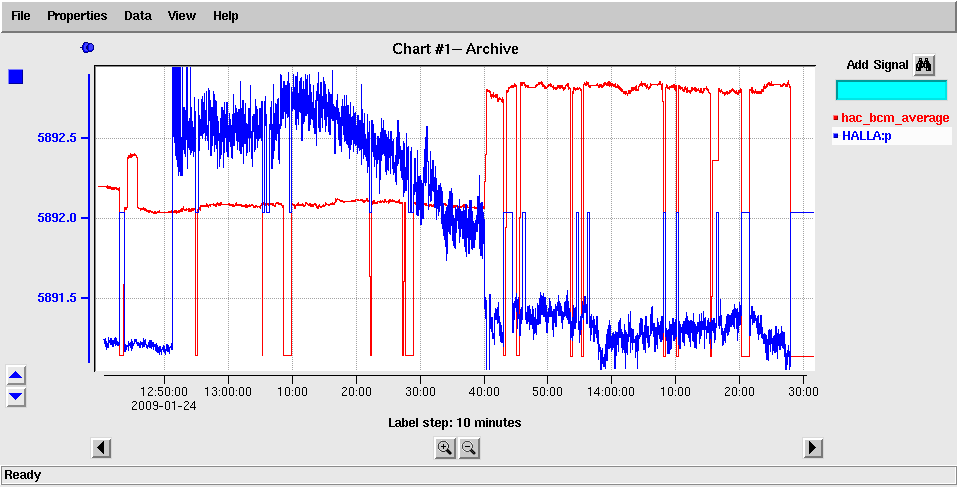Screen dimensions: 957x487
Task: Click the 5892.5 Y-axis label
Action: 59,138
